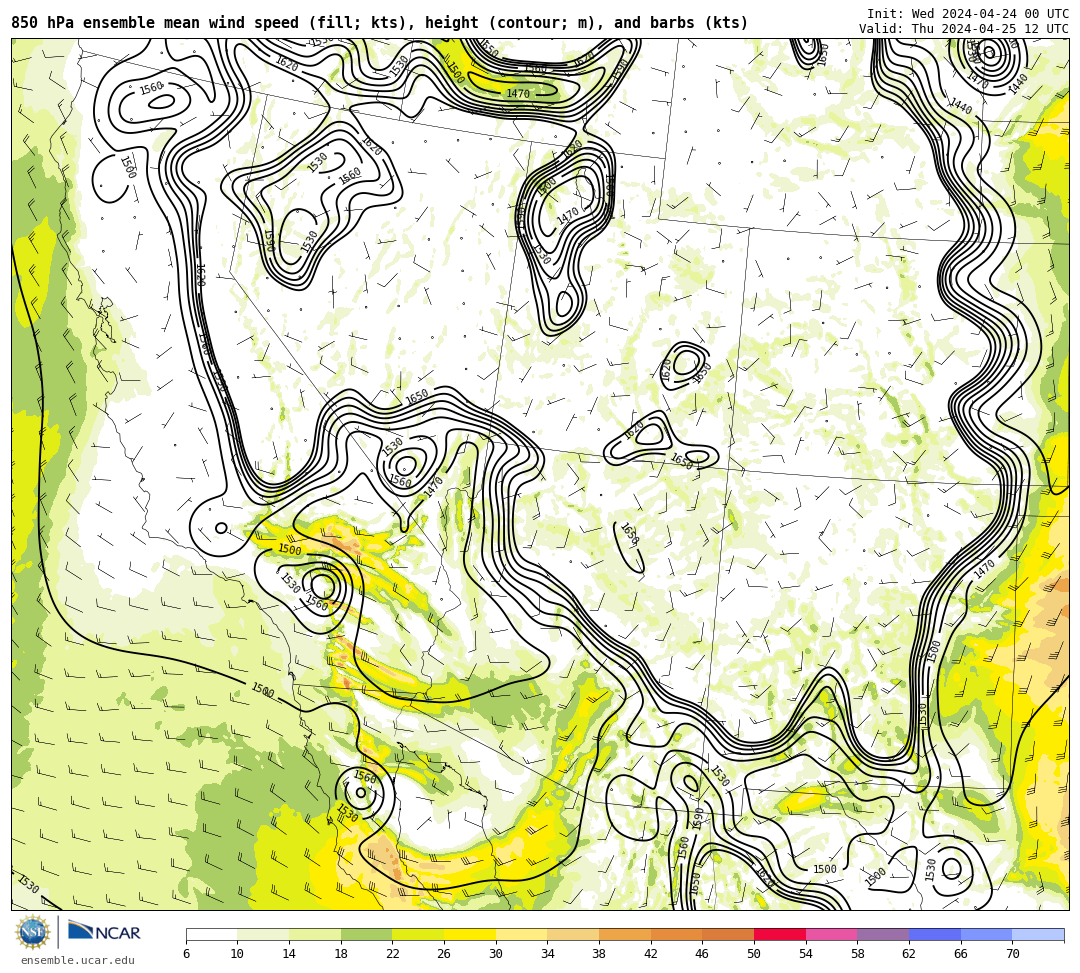Click the ensemble.ucar.edu text
This screenshot has width=1080, height=973.
pyautogui.click(x=78, y=960)
